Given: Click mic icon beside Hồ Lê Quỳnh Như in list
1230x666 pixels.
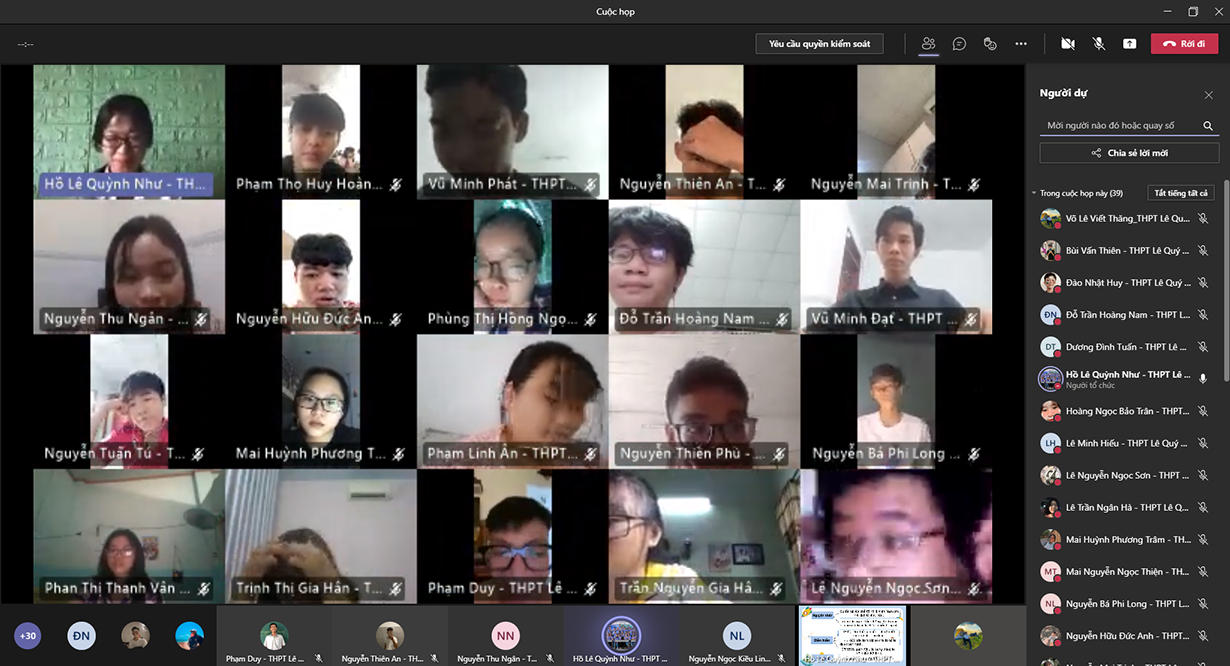Looking at the screenshot, I should tap(1203, 379).
